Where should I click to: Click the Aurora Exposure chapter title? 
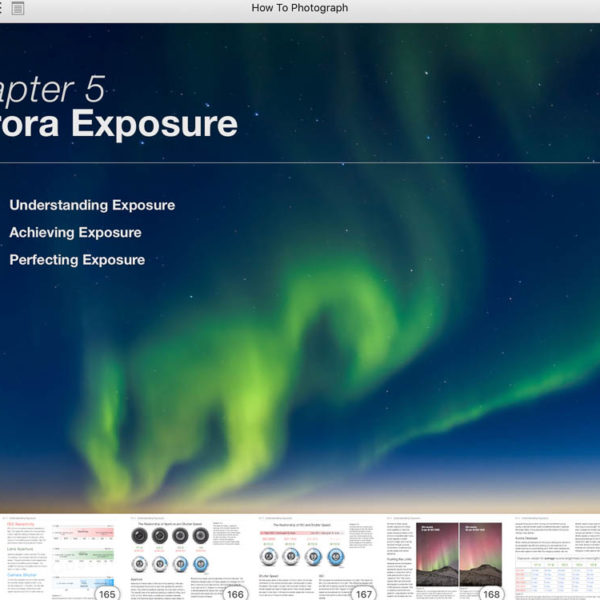tap(118, 125)
